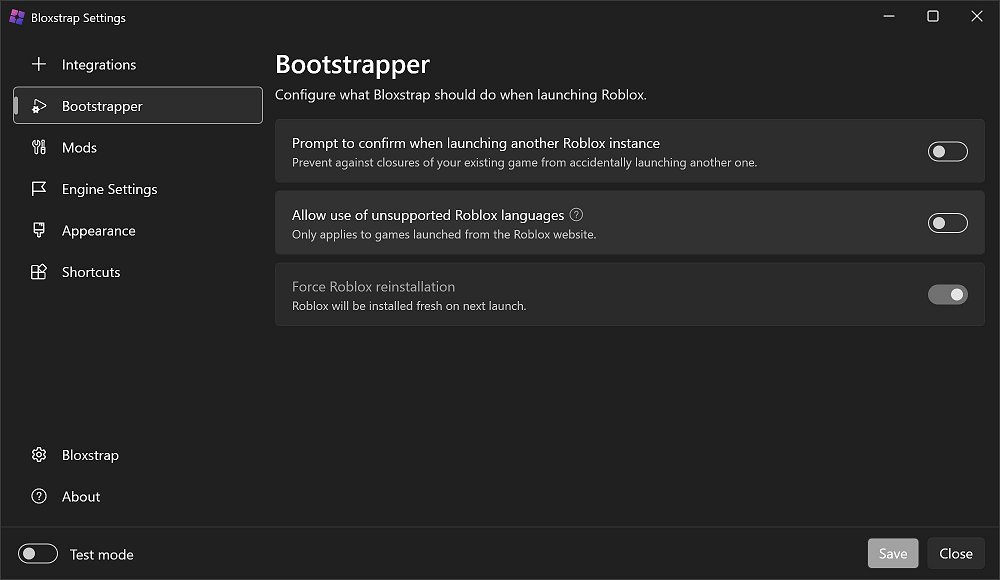Toggle unsupported Roblox languages switch
The height and width of the screenshot is (580, 1000).
click(x=947, y=223)
